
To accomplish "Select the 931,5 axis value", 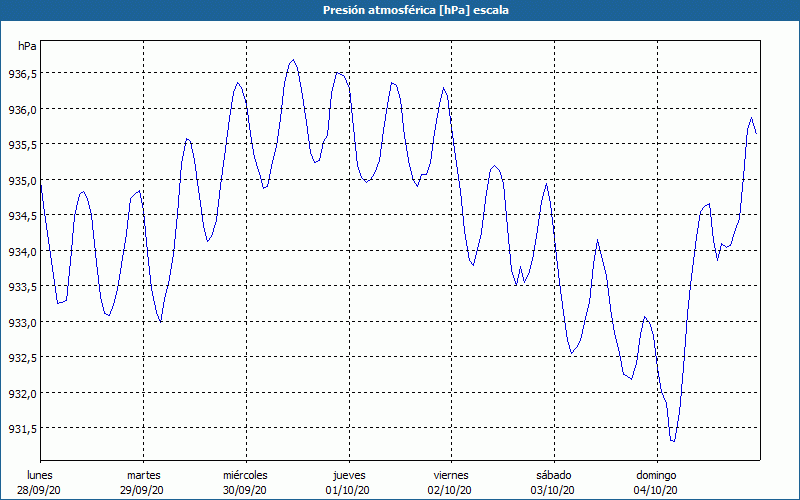I will [x=22, y=429].
